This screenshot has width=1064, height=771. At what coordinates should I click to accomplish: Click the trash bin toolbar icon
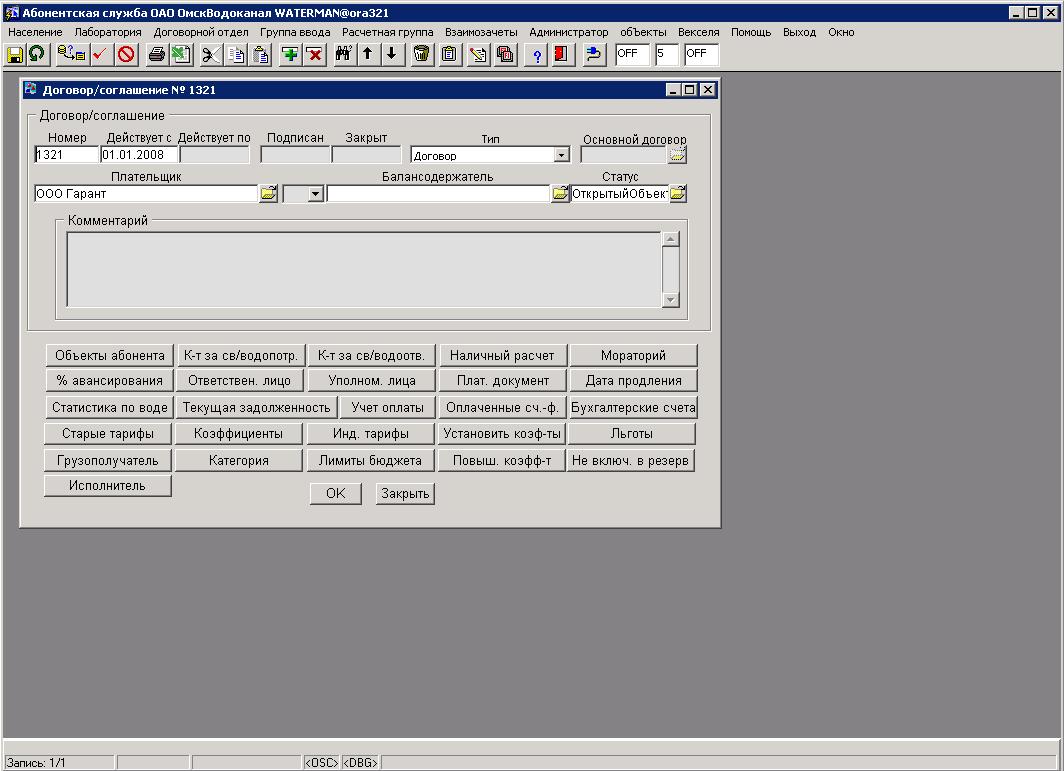422,55
